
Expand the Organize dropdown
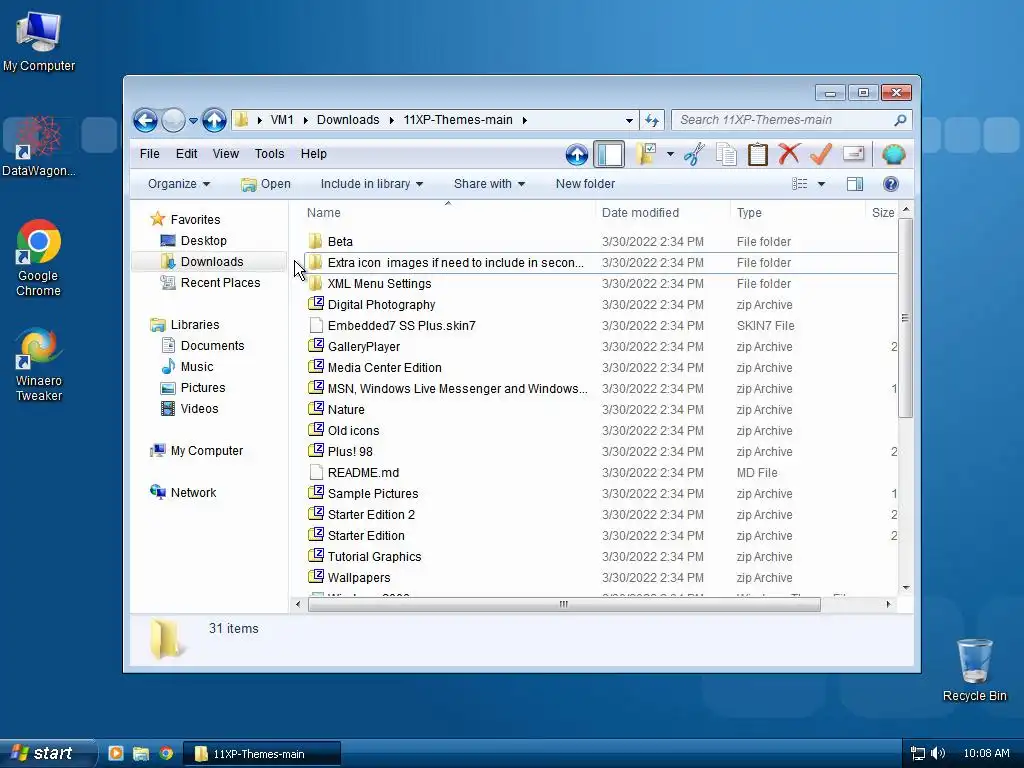(x=178, y=184)
